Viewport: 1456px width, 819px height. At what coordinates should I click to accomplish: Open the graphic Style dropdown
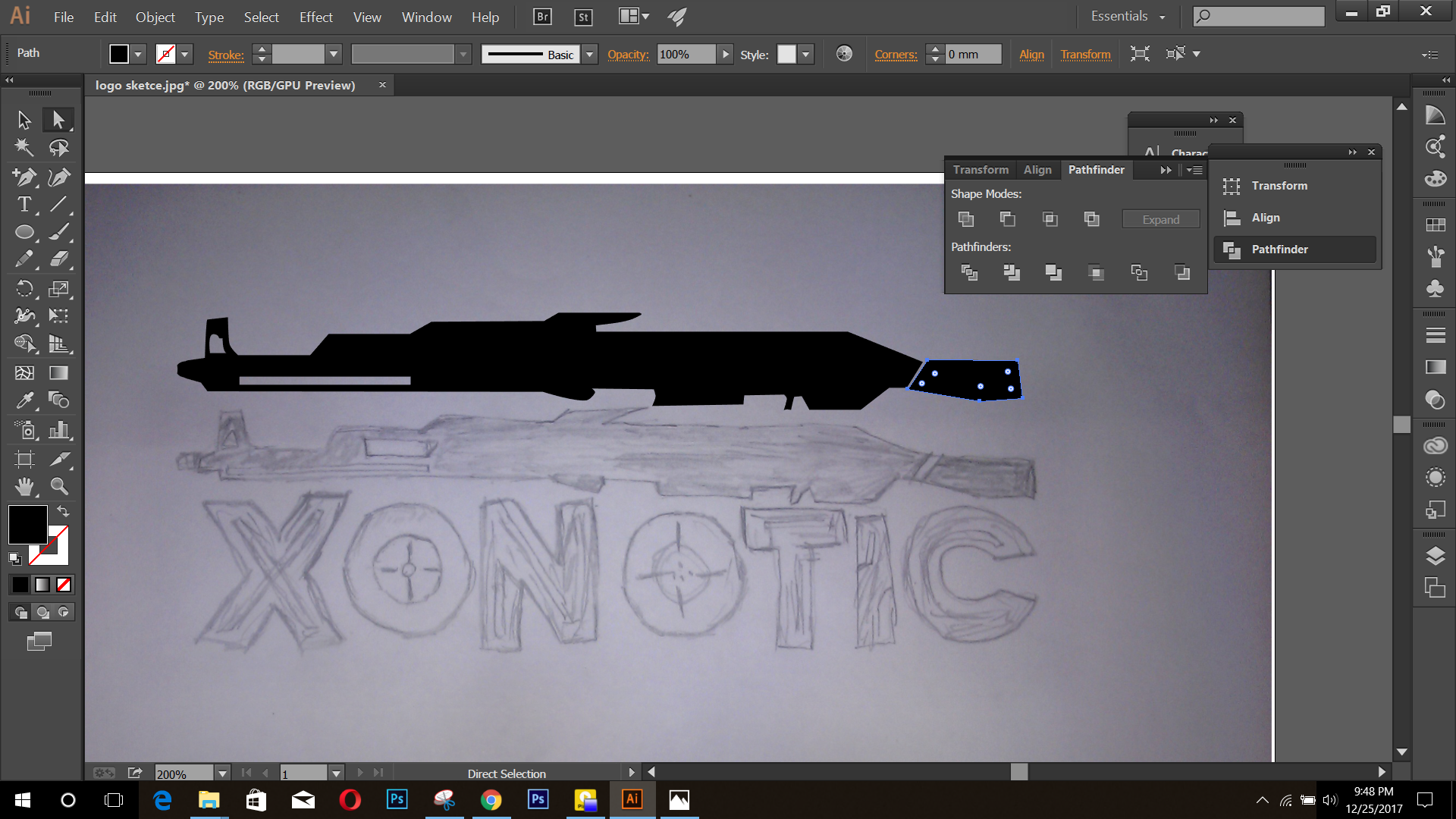click(x=806, y=55)
